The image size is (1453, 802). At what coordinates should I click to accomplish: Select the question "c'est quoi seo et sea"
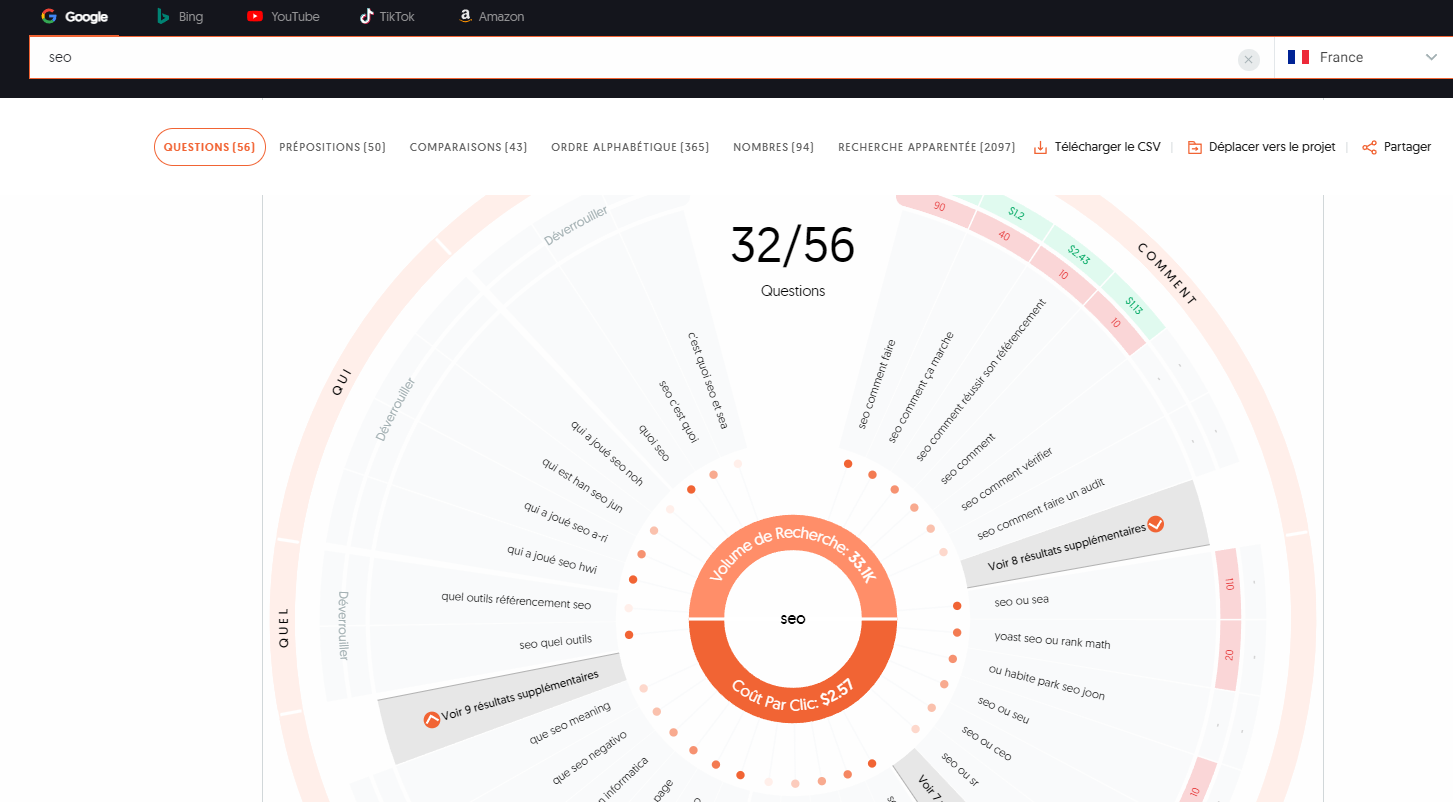[x=708, y=381]
